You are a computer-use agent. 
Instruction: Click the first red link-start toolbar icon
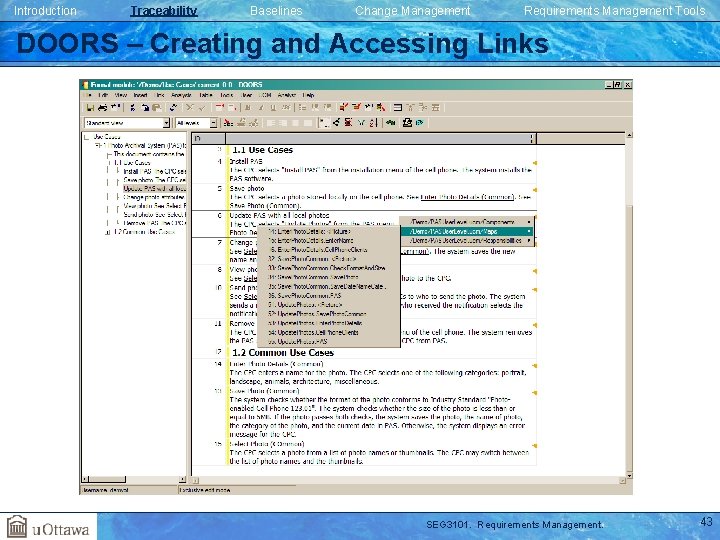pos(343,107)
